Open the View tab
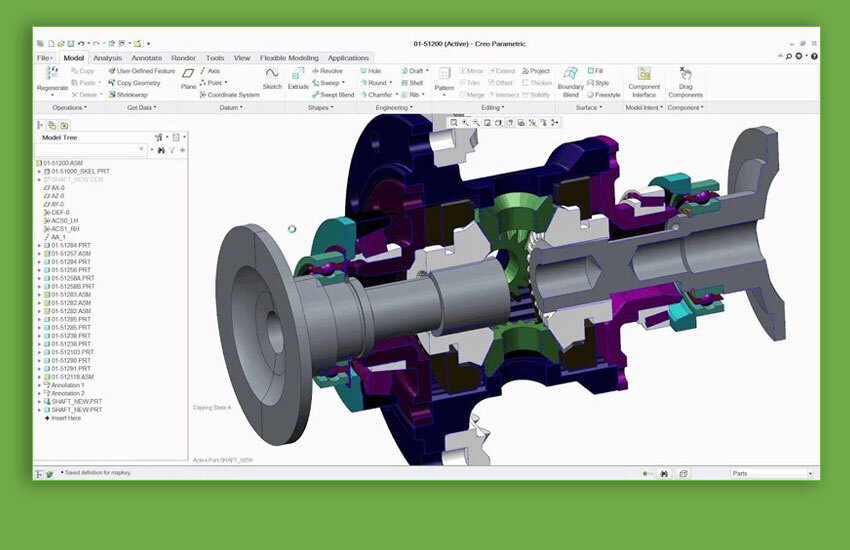Viewport: 850px width, 550px height. point(242,58)
